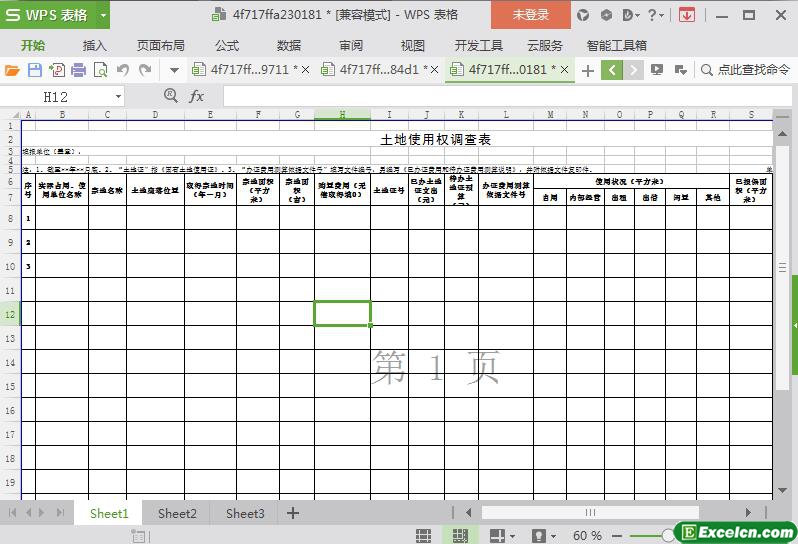Viewport: 798px width, 544px height.
Task: Select row 12 header
Action: [10, 314]
